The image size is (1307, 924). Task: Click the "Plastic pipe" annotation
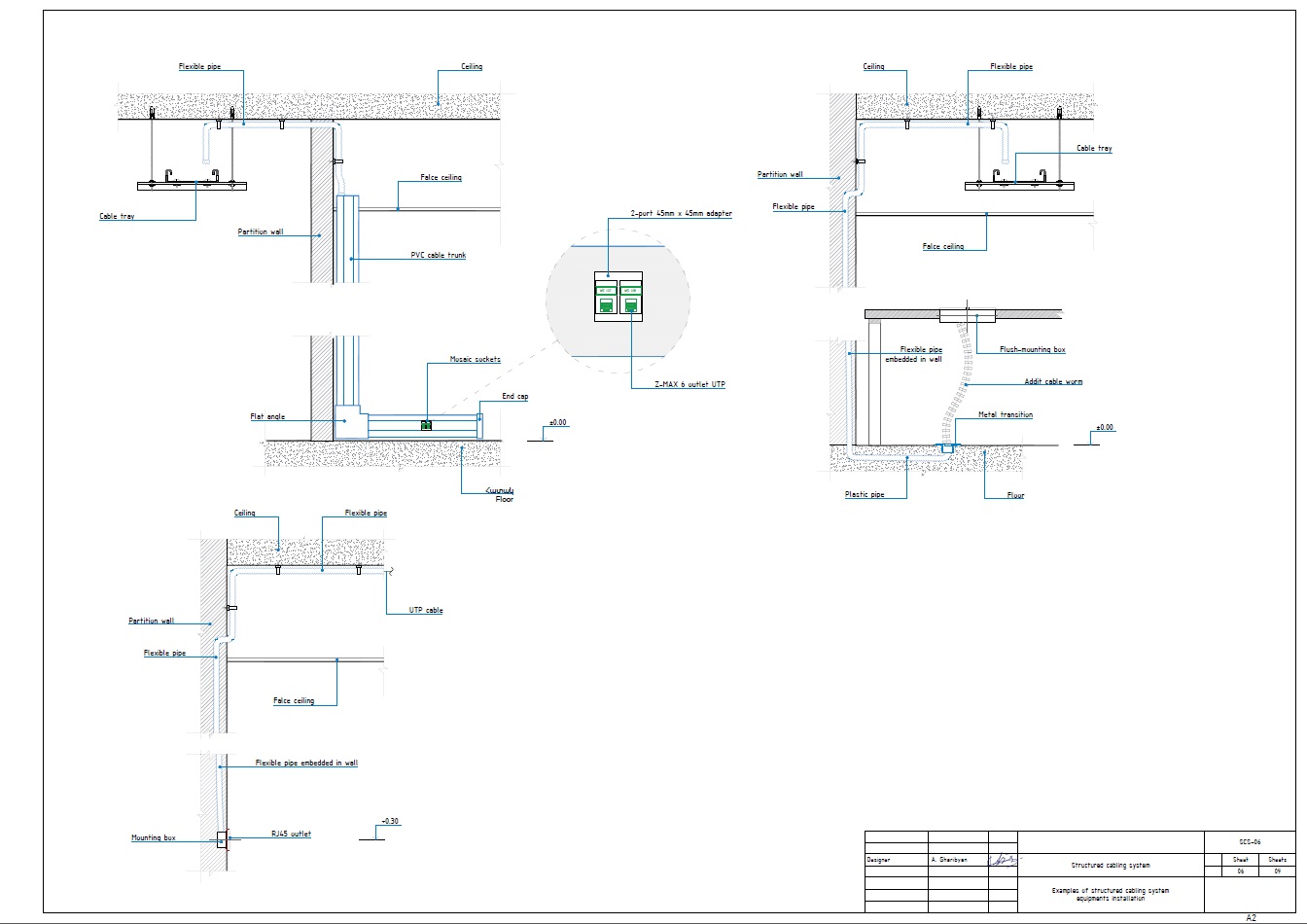(x=865, y=495)
